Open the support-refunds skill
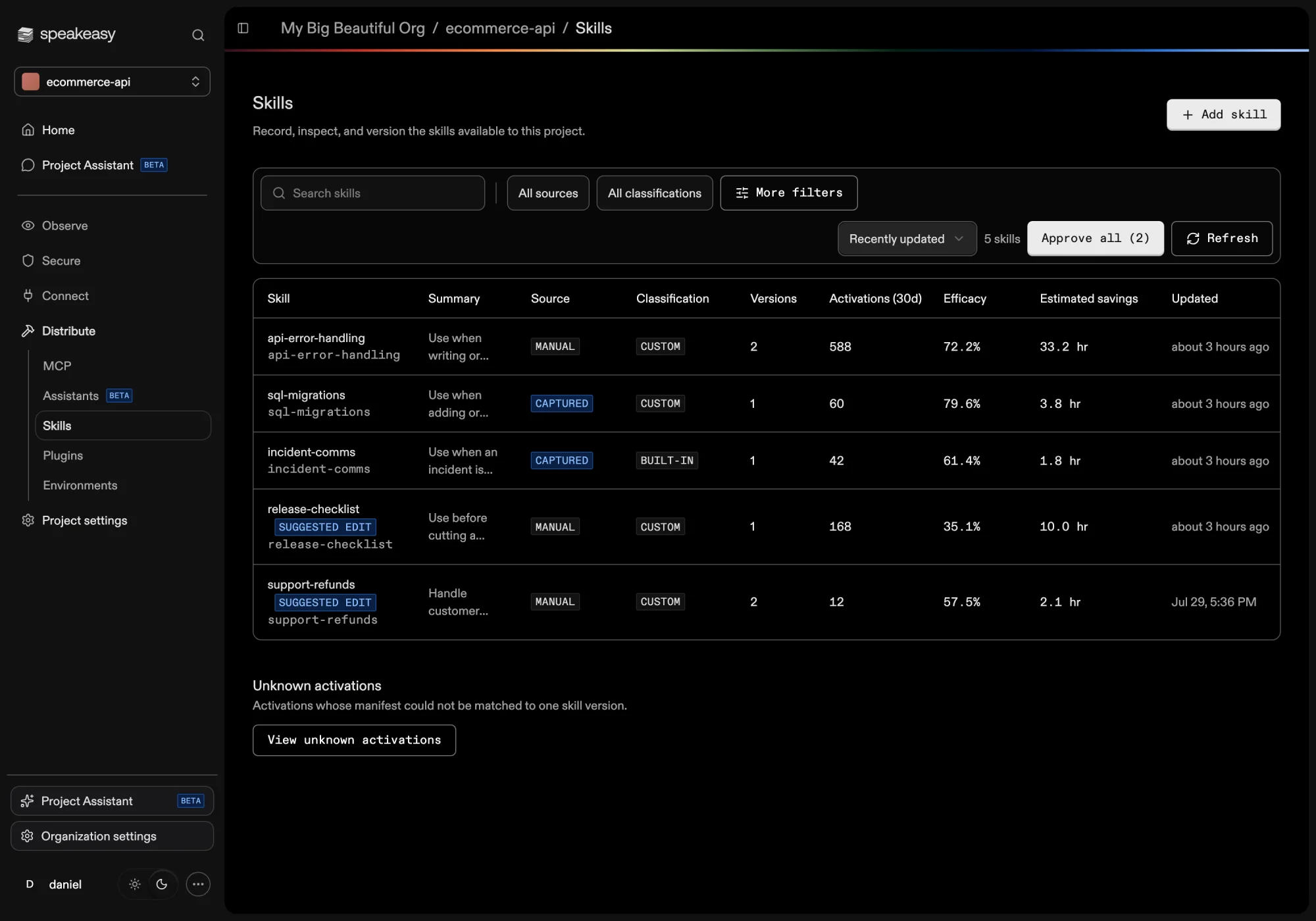Viewport: 1316px width, 921px height. tap(311, 585)
